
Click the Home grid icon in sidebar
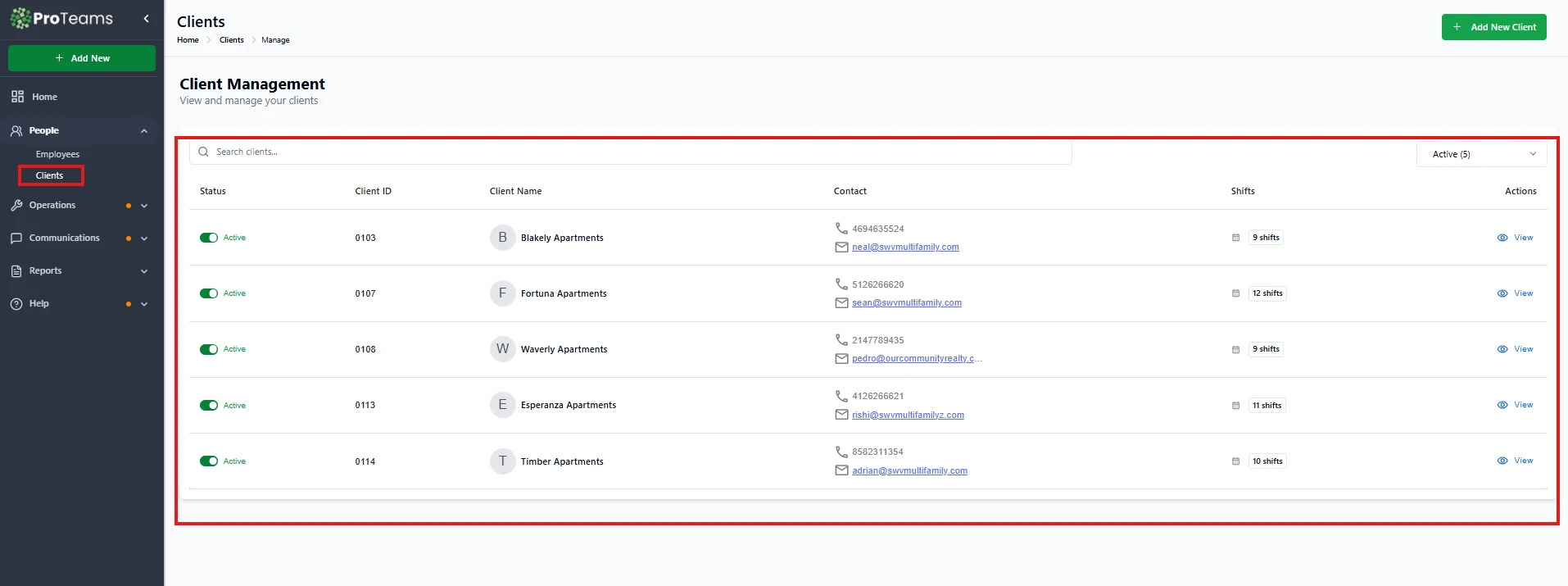point(17,97)
